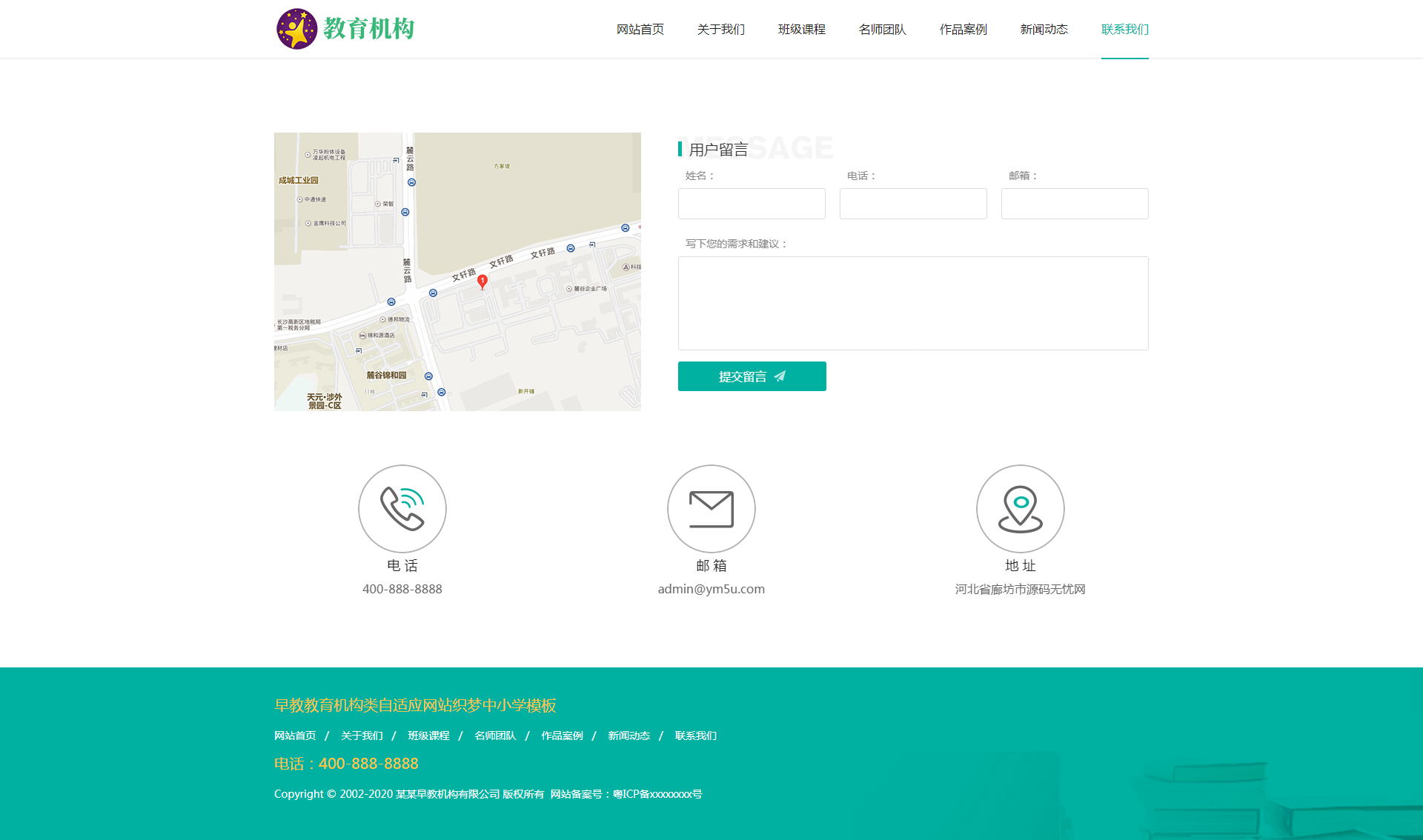The height and width of the screenshot is (840, 1423).
Task: Click the education logo star icon
Action: point(297,29)
